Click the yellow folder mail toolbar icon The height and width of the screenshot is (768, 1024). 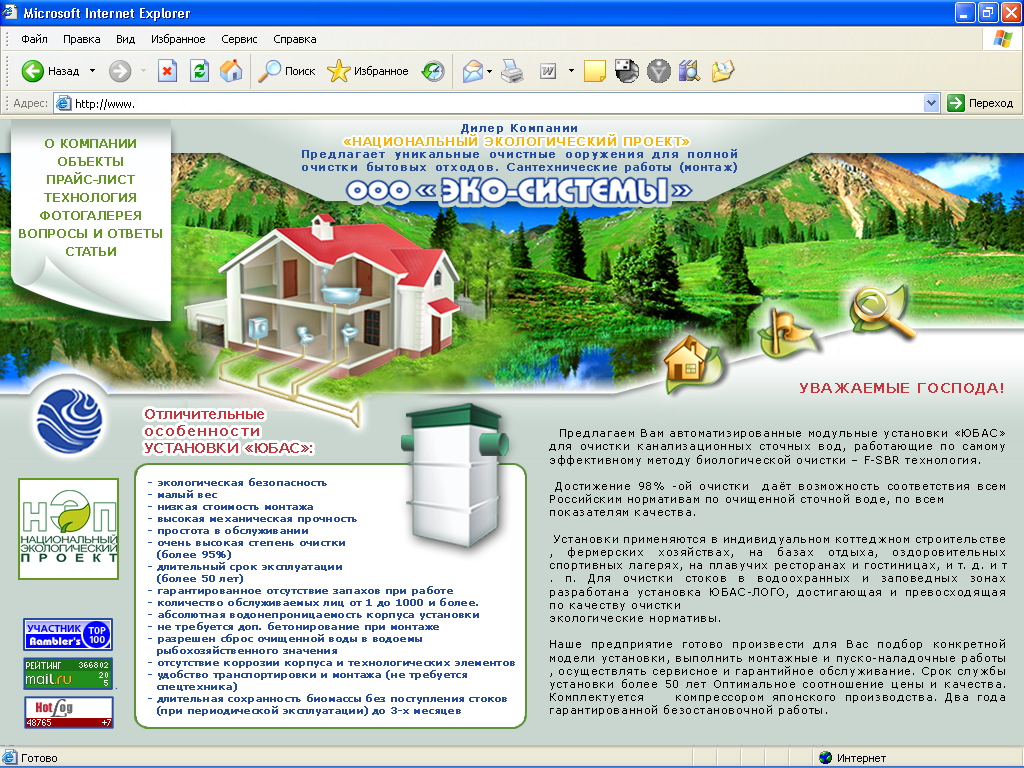click(723, 71)
